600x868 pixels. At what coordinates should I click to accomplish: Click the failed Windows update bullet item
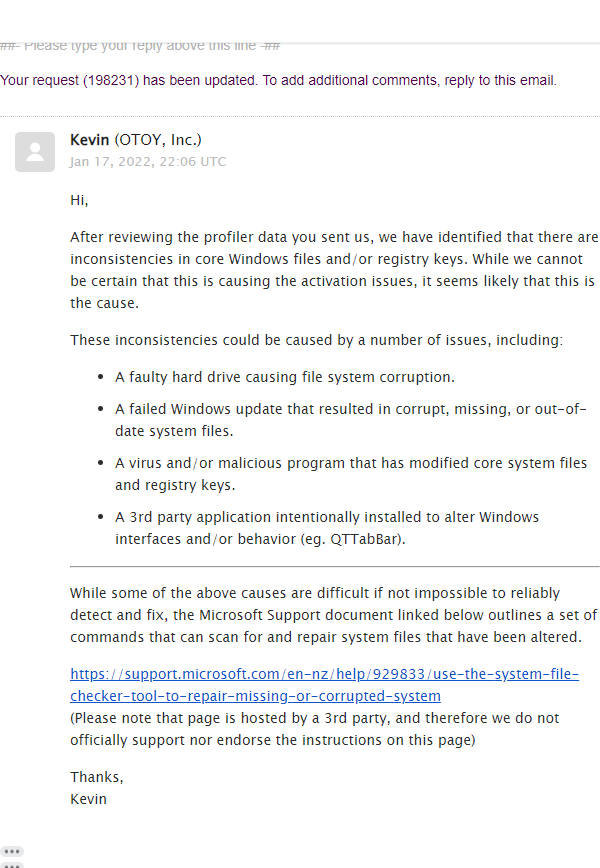(x=350, y=420)
